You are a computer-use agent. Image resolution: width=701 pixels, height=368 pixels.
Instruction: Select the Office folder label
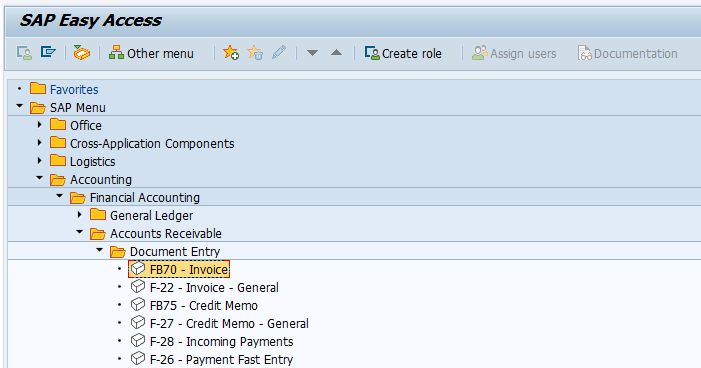86,126
